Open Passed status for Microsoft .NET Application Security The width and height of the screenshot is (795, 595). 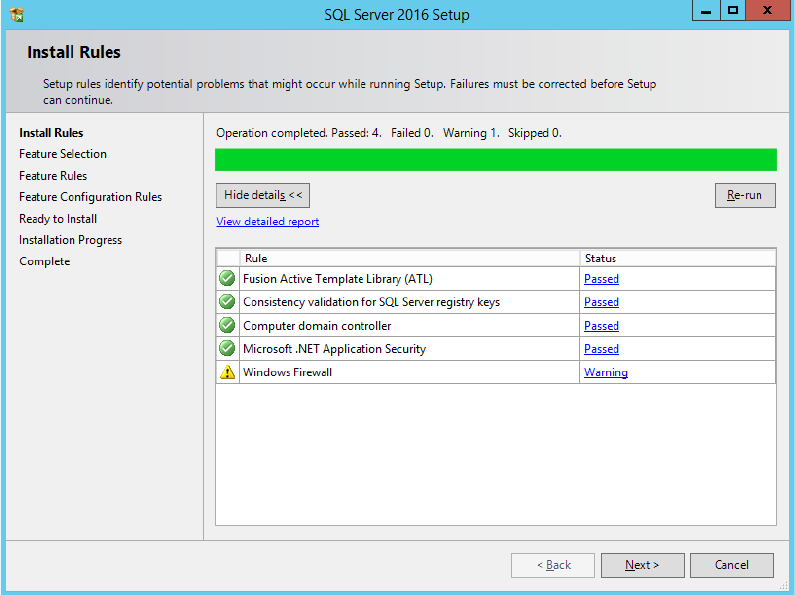601,349
